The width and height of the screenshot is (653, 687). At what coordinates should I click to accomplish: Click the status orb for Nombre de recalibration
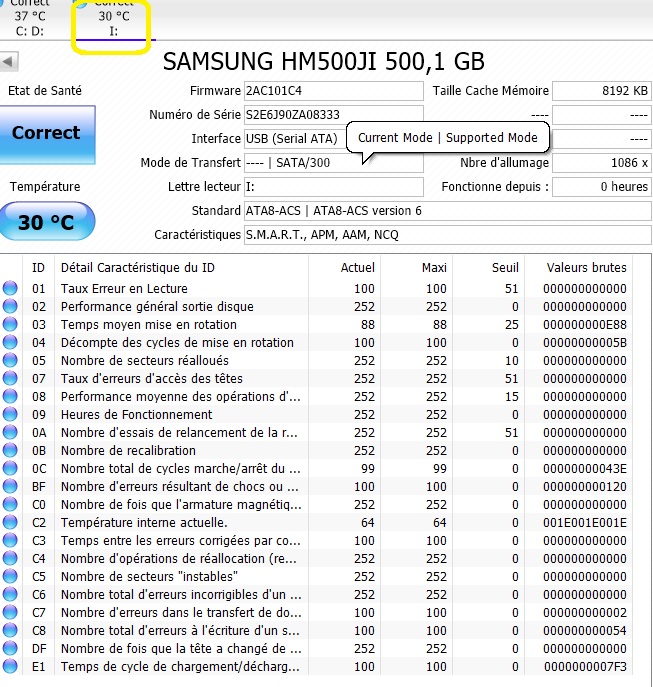pyautogui.click(x=10, y=450)
